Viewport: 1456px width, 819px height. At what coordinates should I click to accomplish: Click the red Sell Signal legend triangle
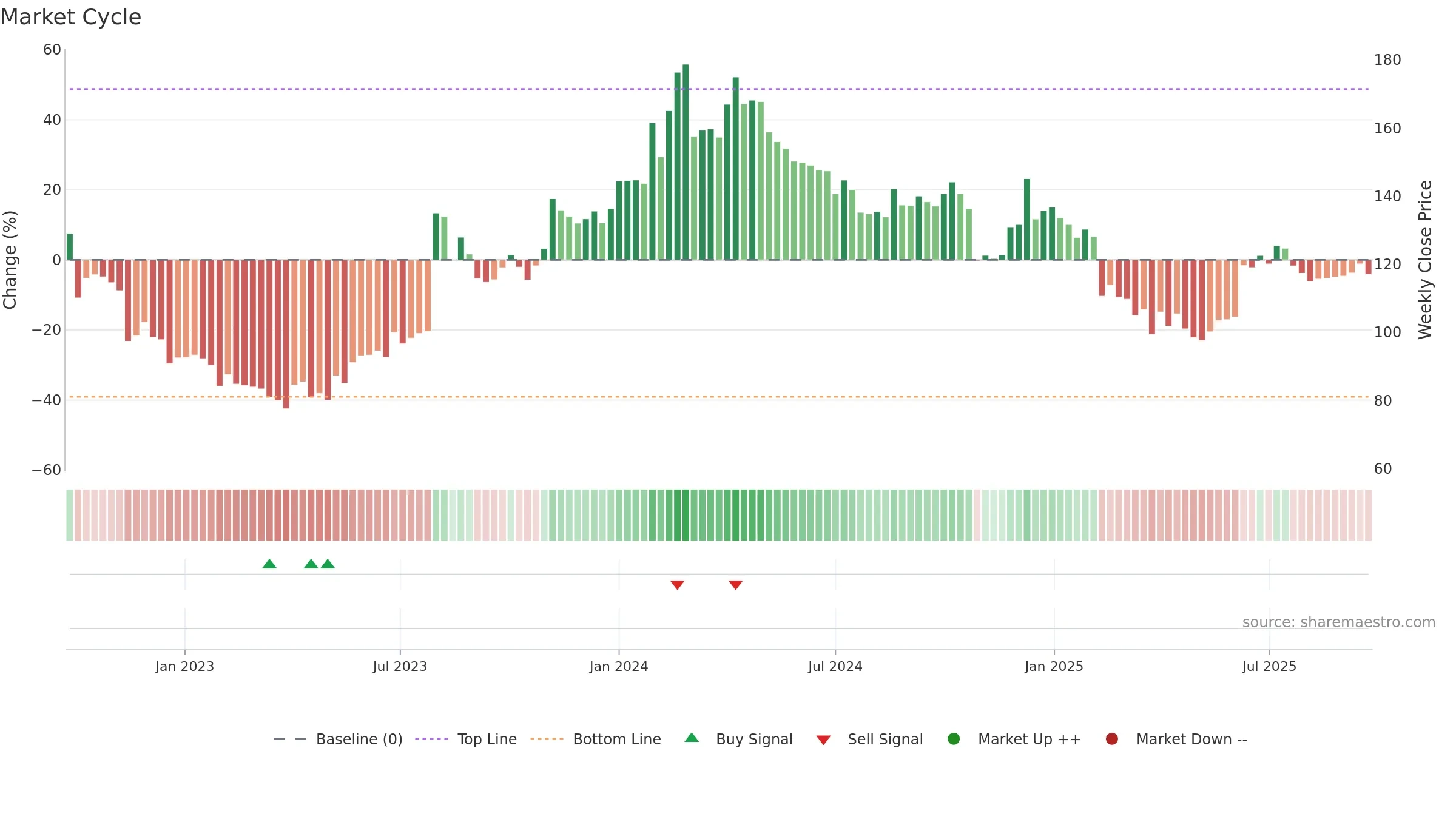823,740
